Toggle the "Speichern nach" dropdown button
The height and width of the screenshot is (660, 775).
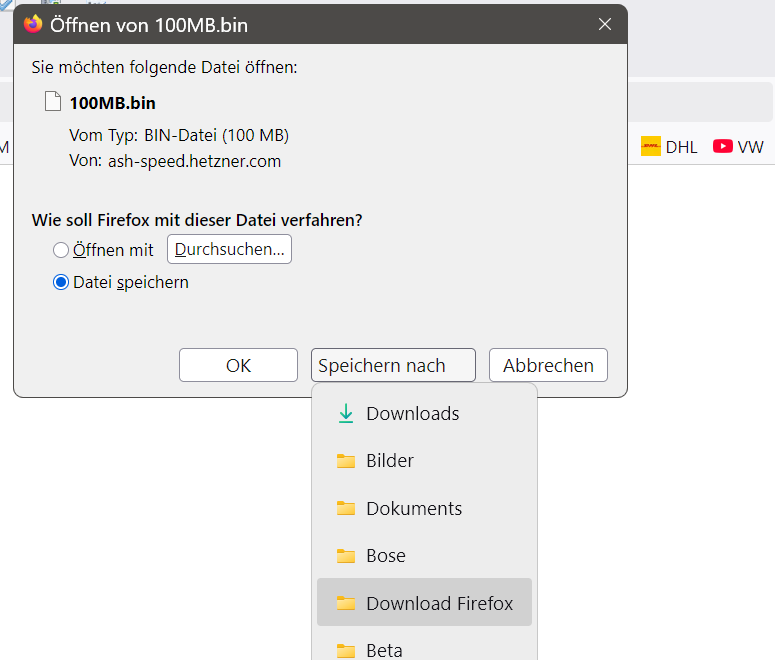pos(393,365)
